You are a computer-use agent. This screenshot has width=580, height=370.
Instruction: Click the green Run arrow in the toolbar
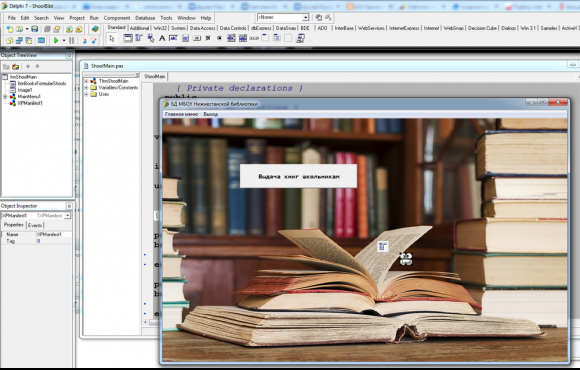[56, 40]
